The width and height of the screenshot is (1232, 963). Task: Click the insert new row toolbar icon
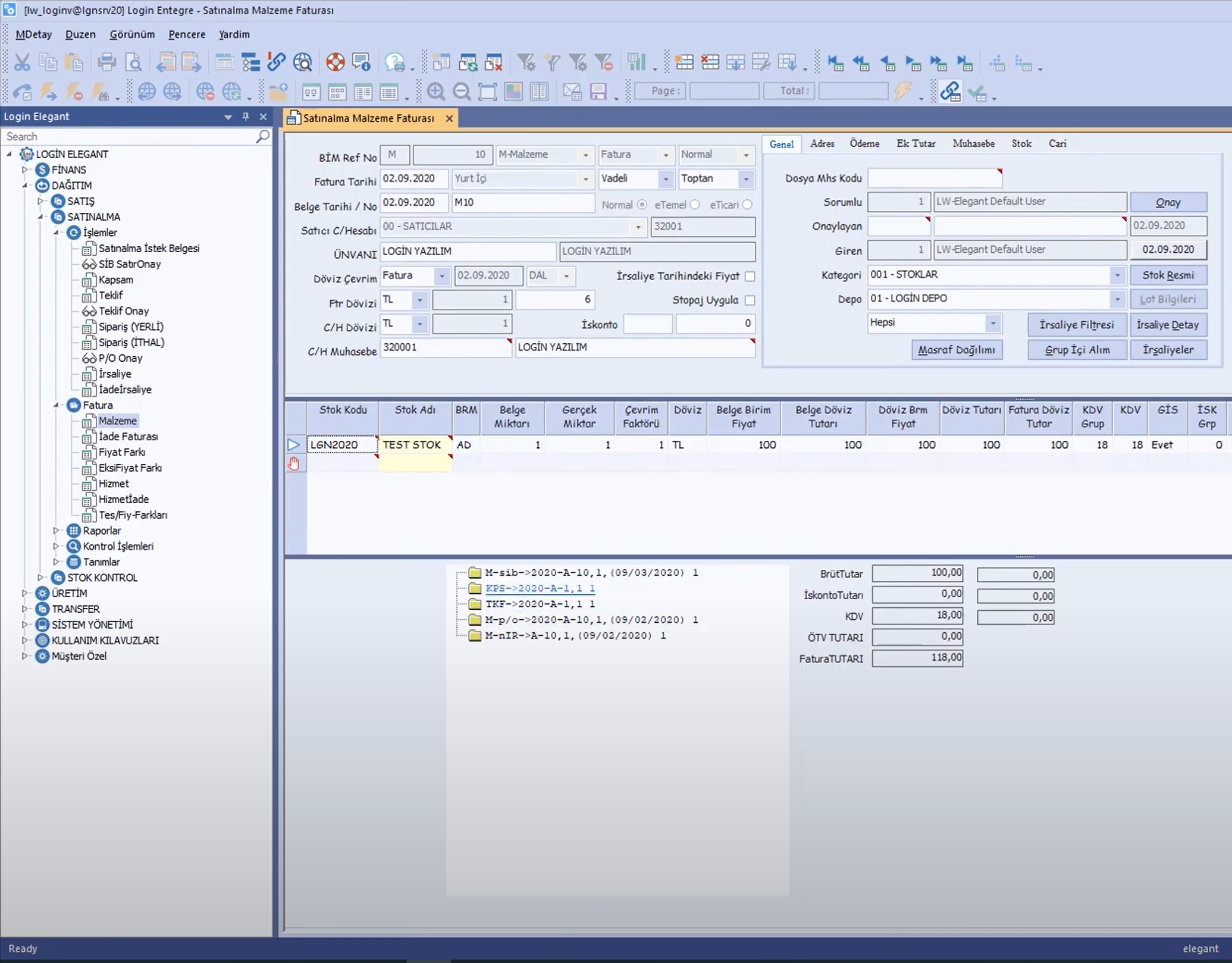[684, 62]
